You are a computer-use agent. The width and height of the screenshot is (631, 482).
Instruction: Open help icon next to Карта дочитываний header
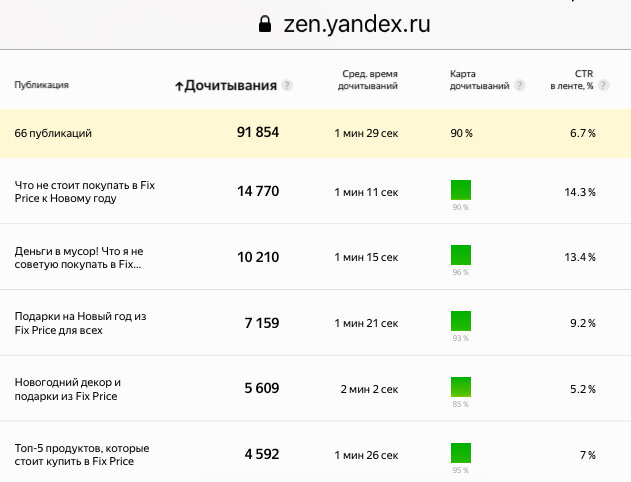(520, 85)
